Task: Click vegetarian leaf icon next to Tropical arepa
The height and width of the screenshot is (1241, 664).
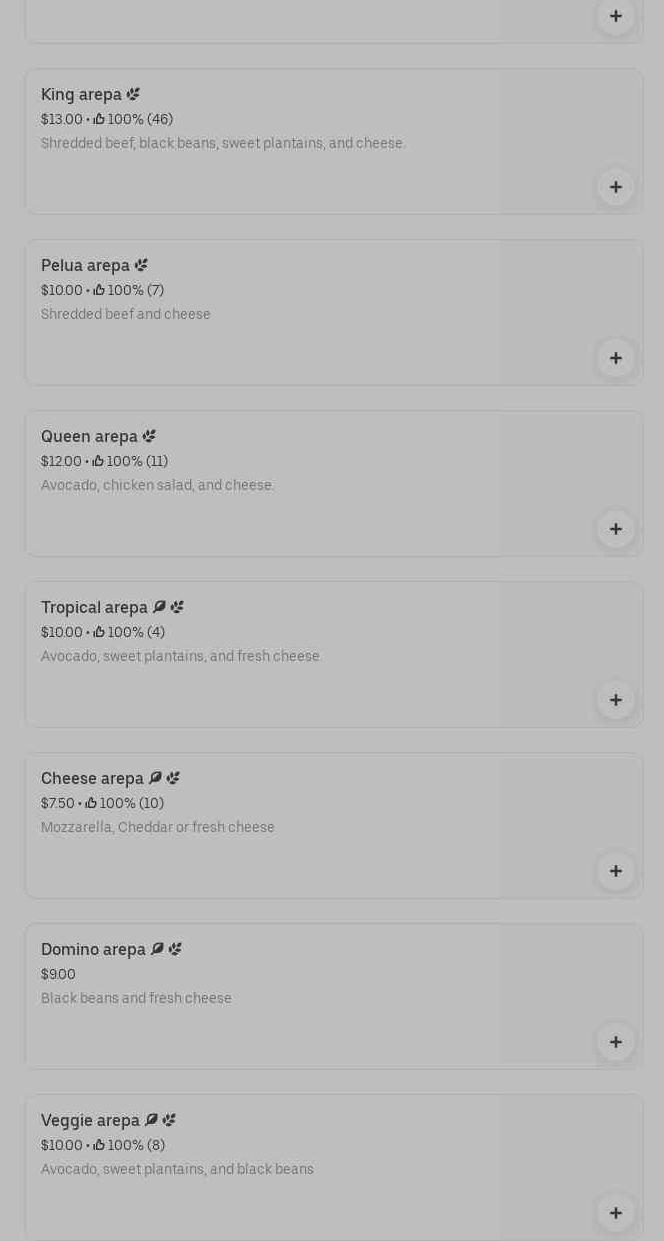Action: (x=159, y=607)
